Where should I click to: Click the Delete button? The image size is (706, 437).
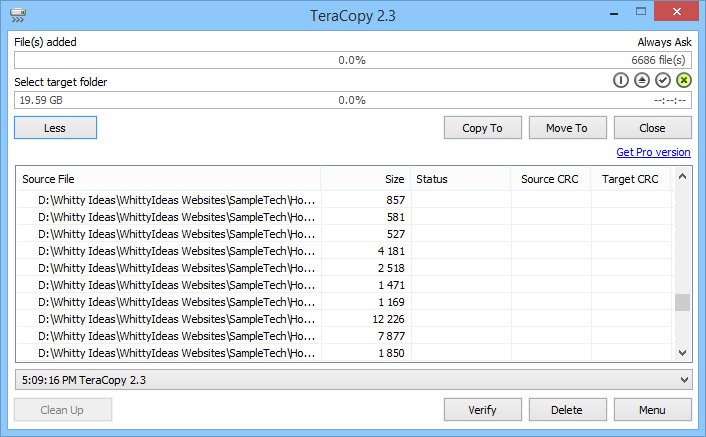point(567,410)
